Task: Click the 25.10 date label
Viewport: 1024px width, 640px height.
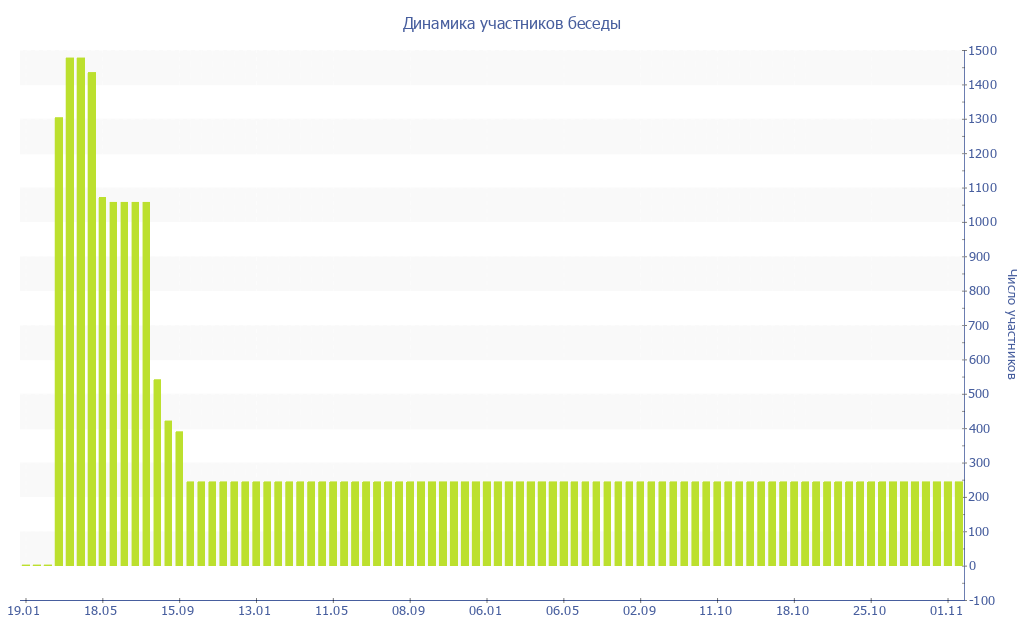Action: click(870, 611)
